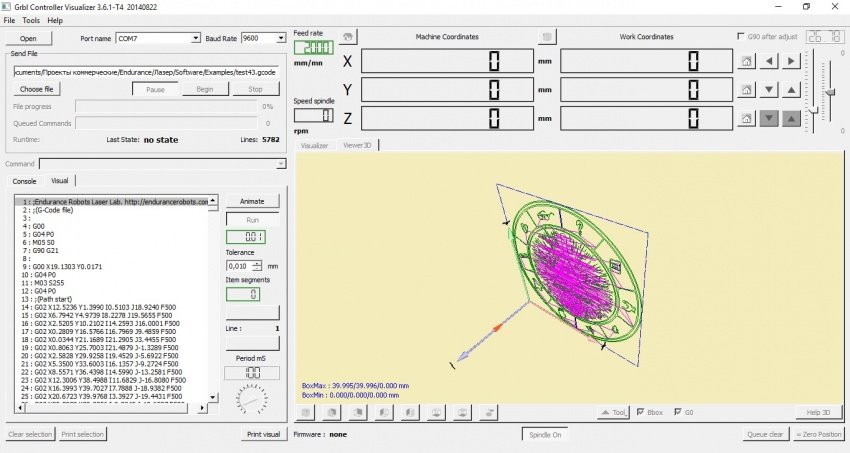Click the Open port button
This screenshot has width=850, height=453.
(x=28, y=38)
